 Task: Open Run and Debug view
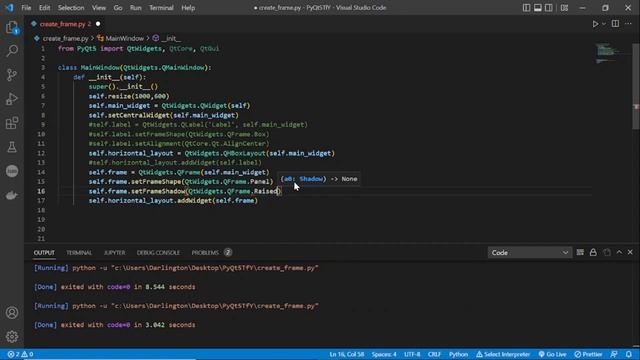point(12,99)
